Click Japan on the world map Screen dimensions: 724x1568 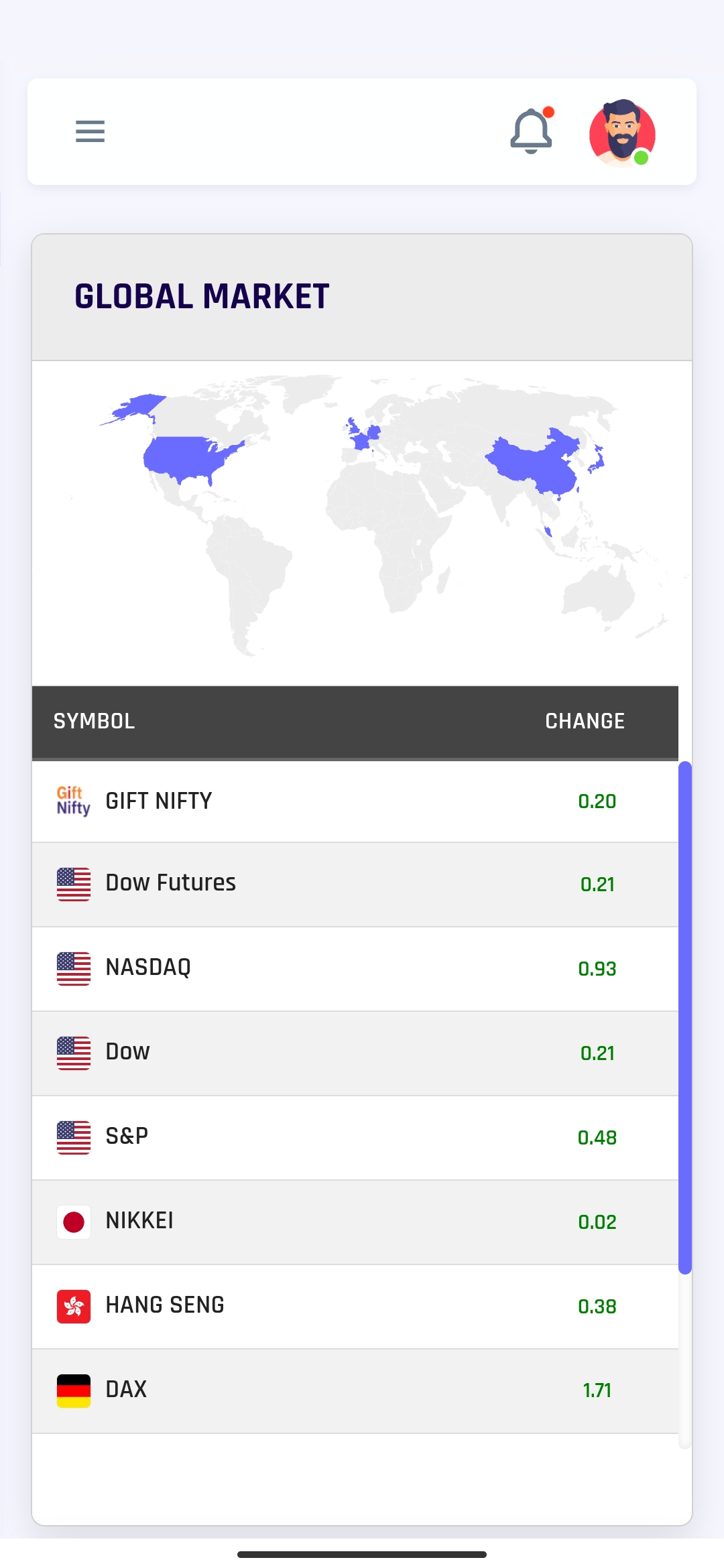[x=596, y=460]
